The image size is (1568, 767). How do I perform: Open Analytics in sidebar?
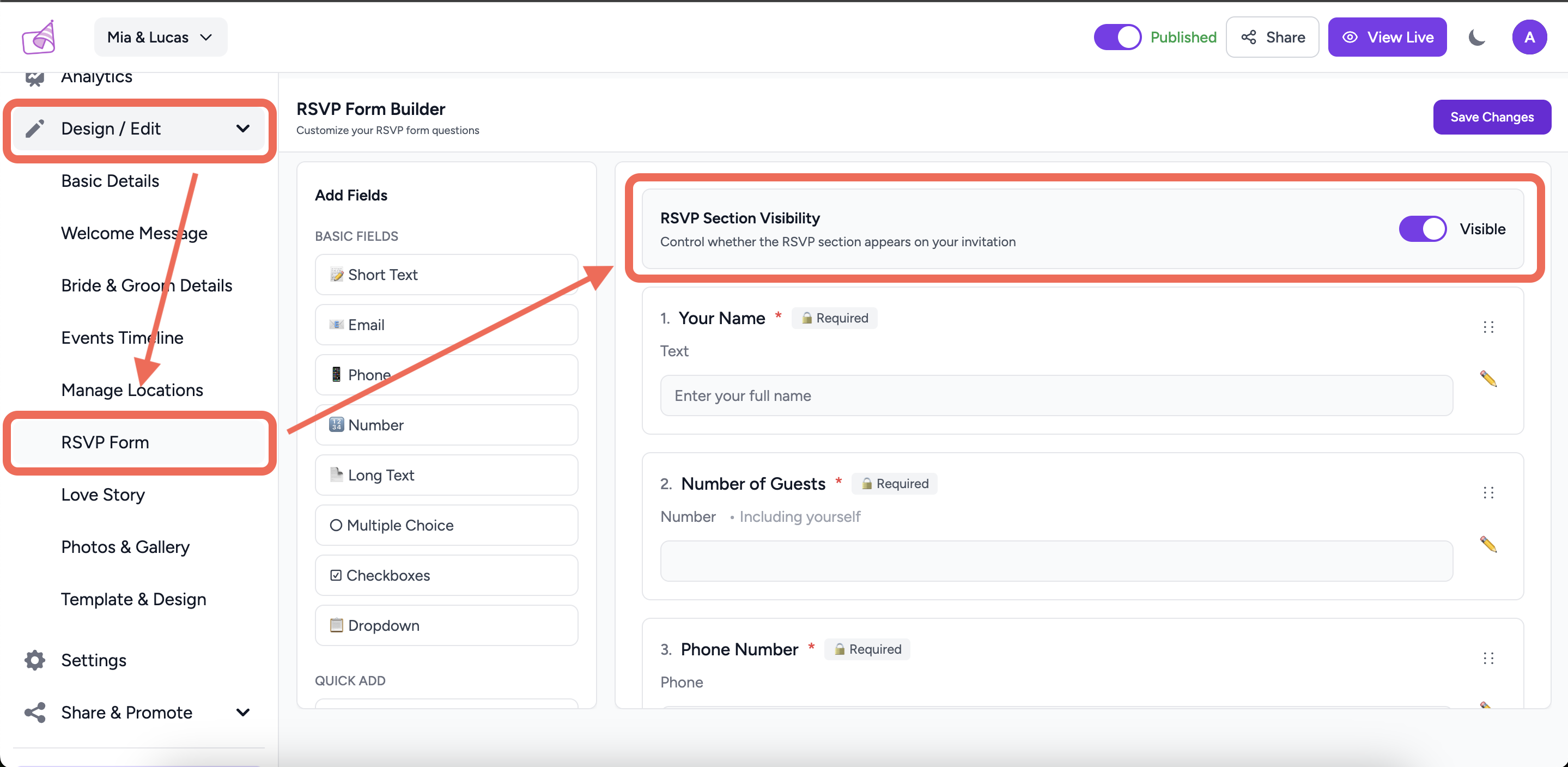(96, 77)
